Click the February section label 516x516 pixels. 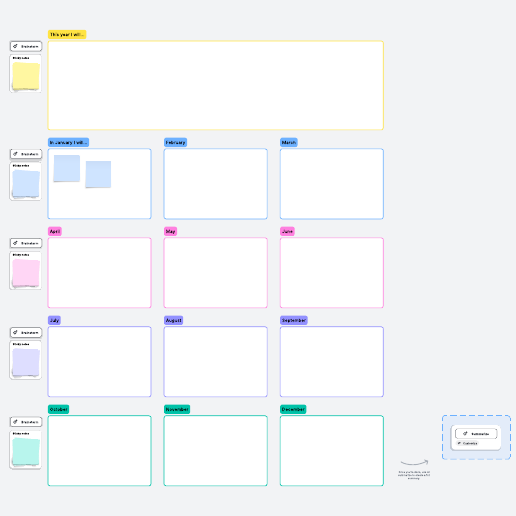[x=175, y=142]
